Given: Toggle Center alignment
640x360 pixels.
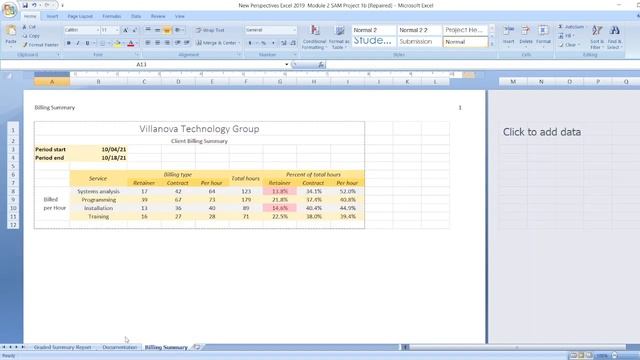Looking at the screenshot, I should pos(158,43).
